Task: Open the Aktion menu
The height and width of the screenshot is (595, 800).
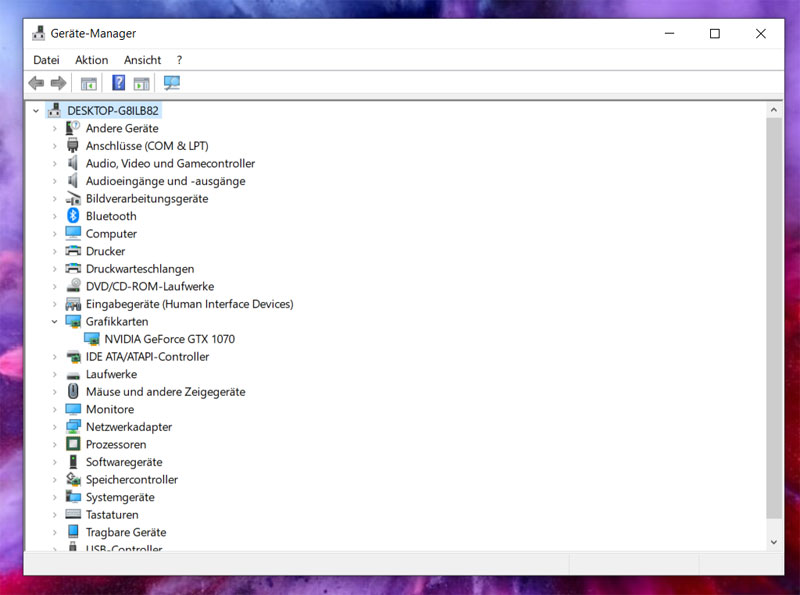Action: [x=91, y=60]
